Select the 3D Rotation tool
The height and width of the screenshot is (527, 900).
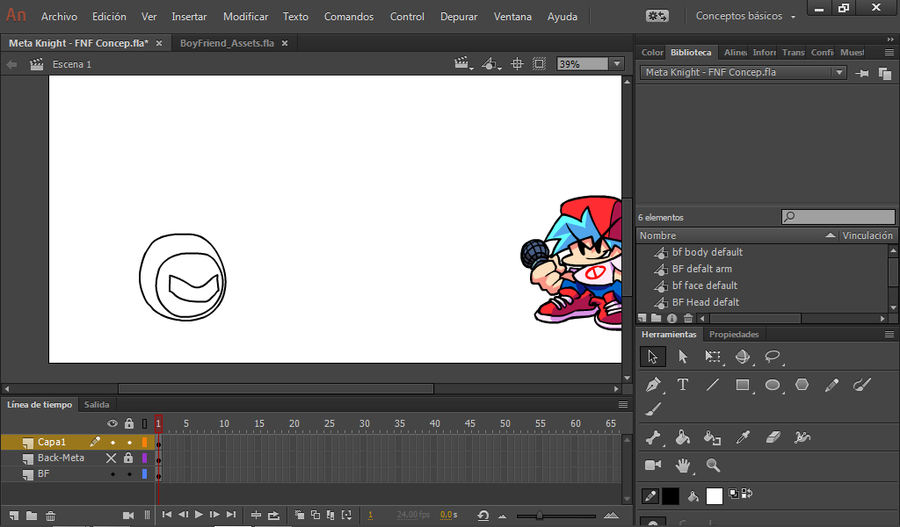pyautogui.click(x=742, y=356)
